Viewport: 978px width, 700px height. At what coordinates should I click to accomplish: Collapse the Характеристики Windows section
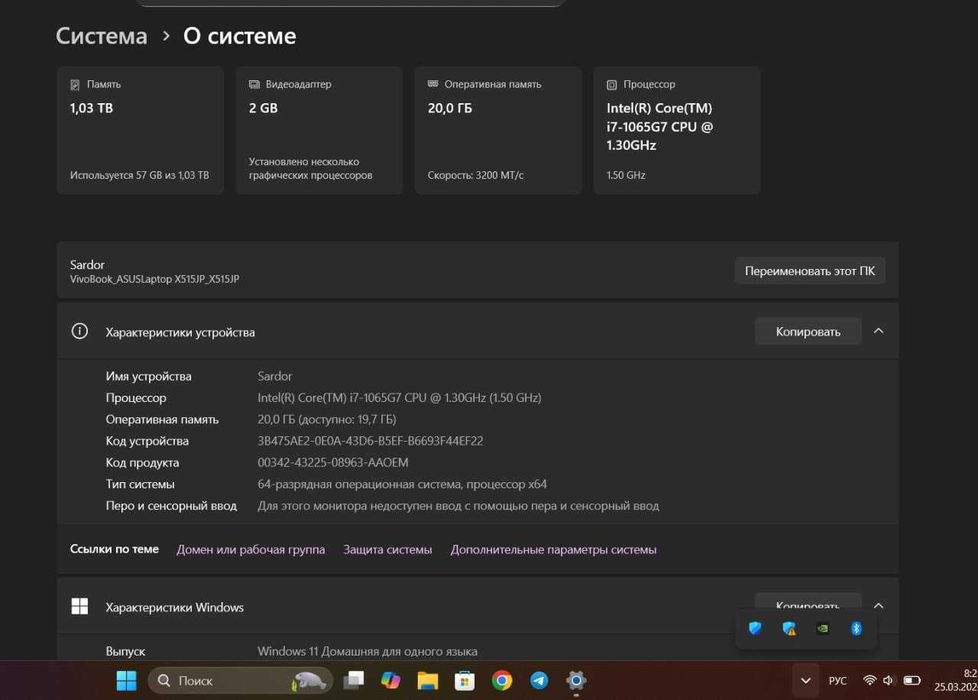point(878,605)
